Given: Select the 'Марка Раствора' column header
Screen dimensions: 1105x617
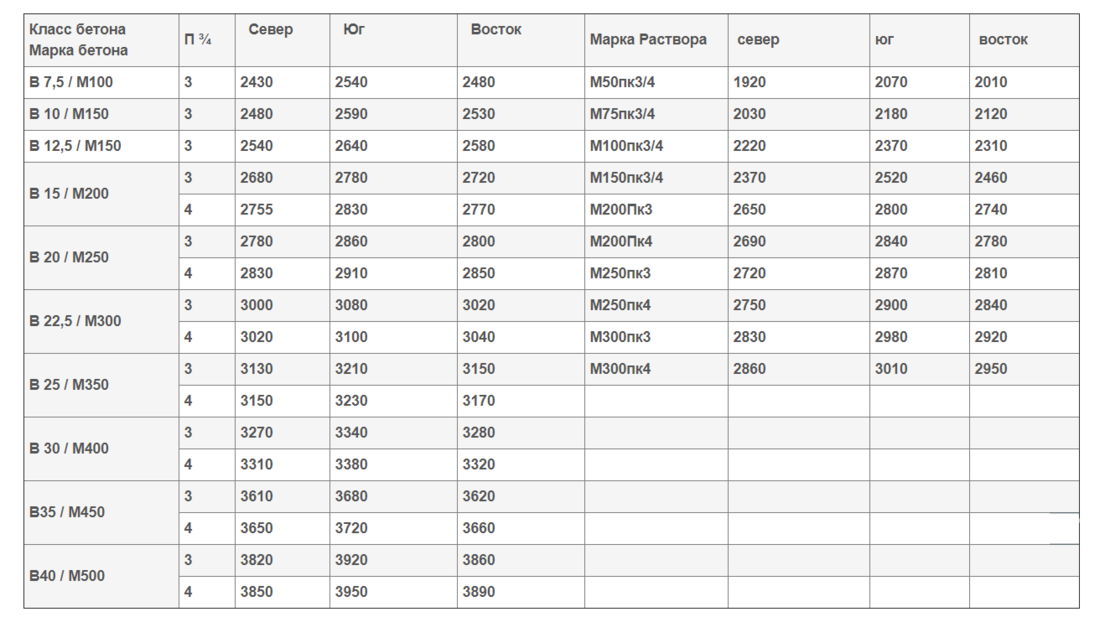Looking at the screenshot, I should click(656, 40).
